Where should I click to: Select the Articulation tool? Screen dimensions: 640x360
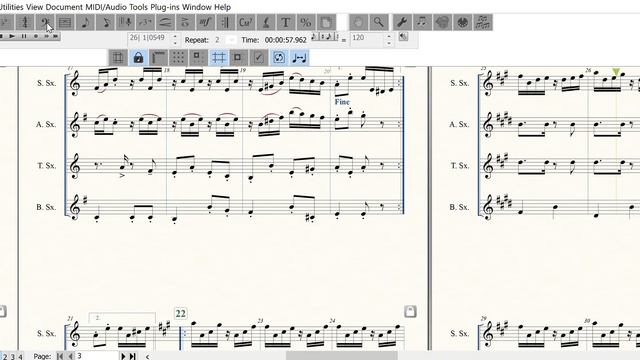(x=185, y=22)
